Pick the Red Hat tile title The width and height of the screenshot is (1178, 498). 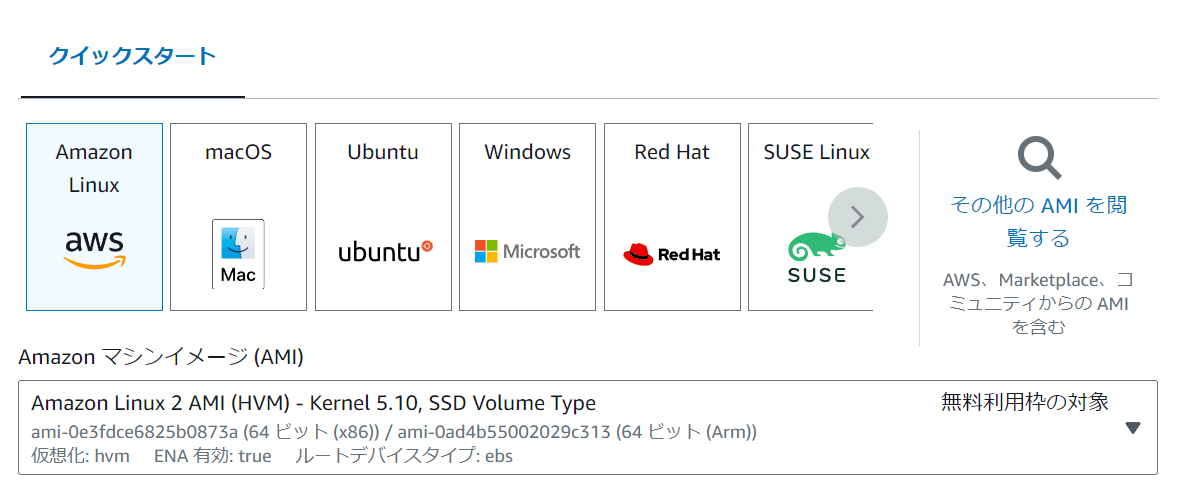(672, 152)
